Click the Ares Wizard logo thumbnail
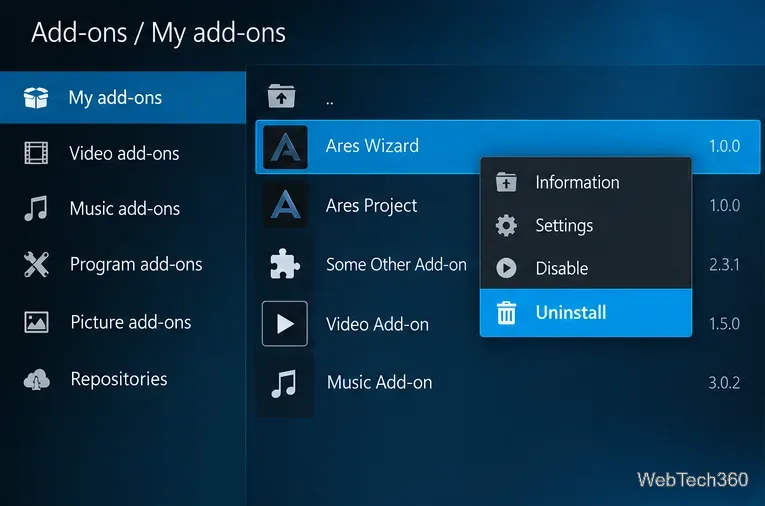Image resolution: width=765 pixels, height=506 pixels. click(285, 147)
